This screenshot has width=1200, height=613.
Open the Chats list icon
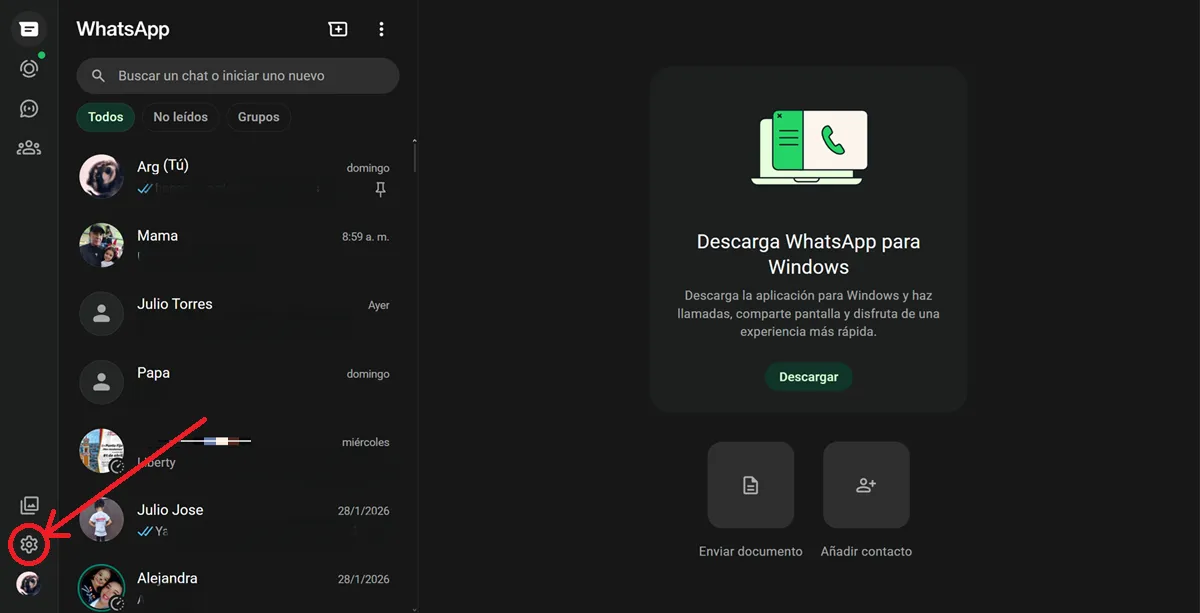28,29
